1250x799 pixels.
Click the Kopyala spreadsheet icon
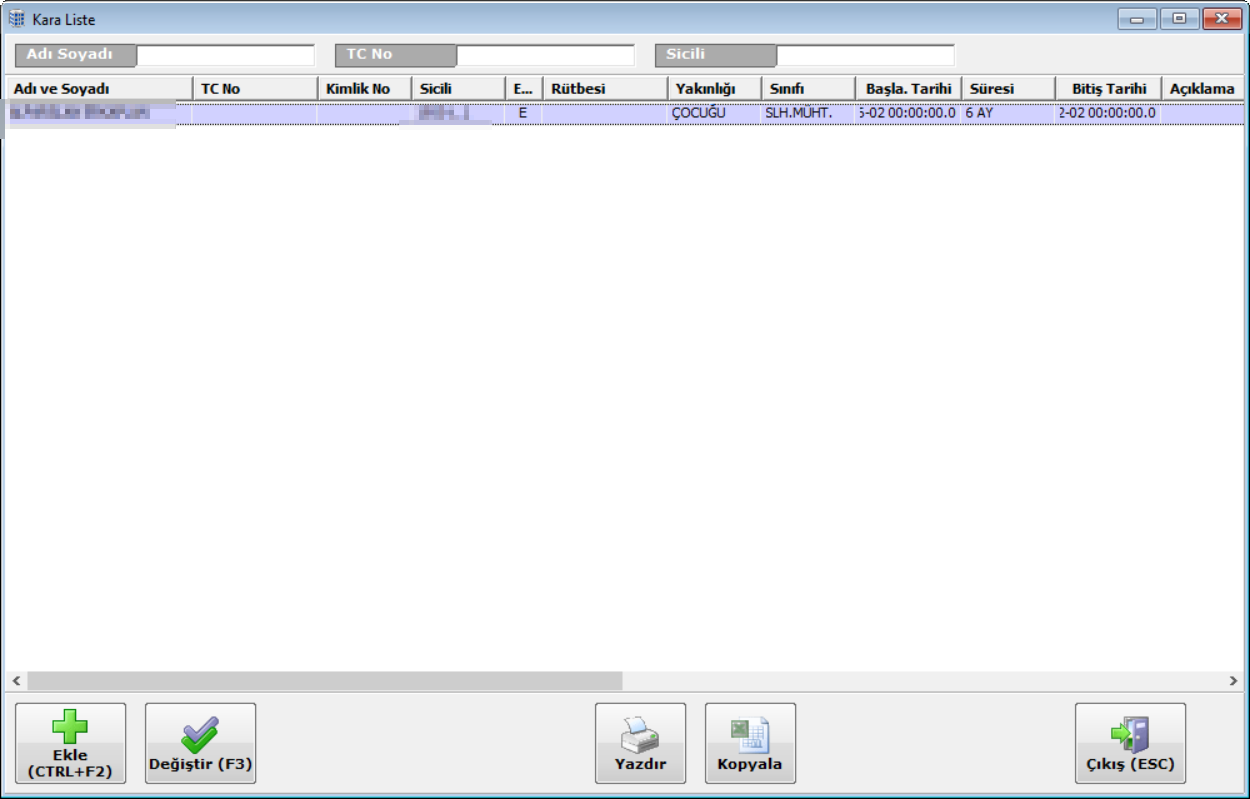(750, 735)
